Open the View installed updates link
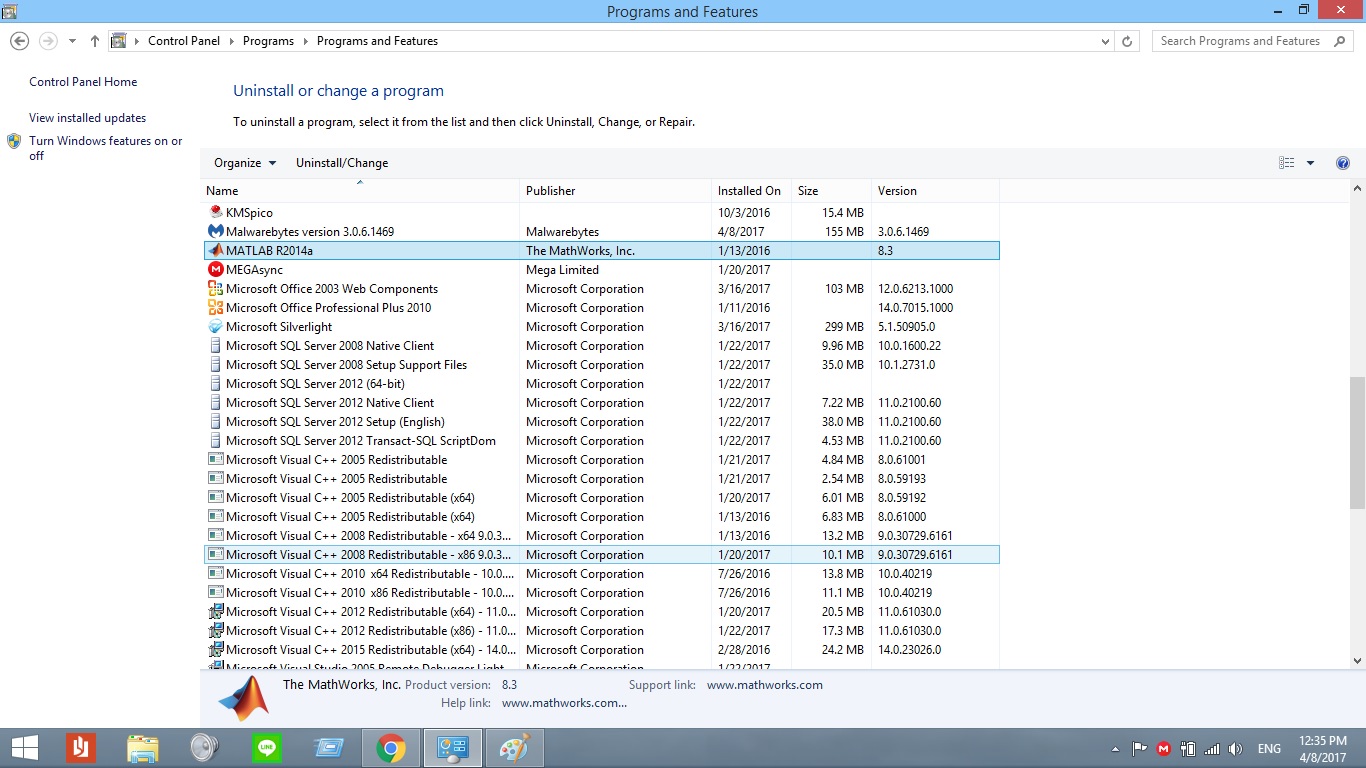1366x768 pixels. [87, 118]
